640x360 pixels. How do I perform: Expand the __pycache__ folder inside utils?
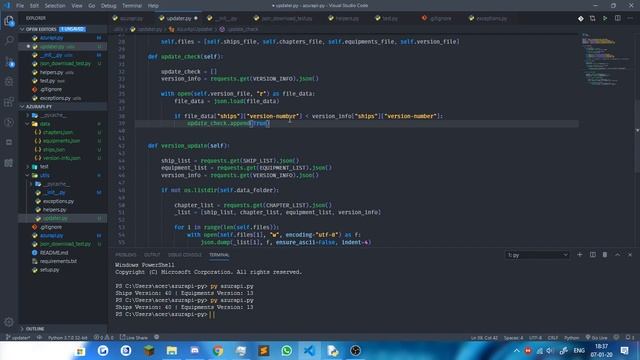(x=63, y=184)
